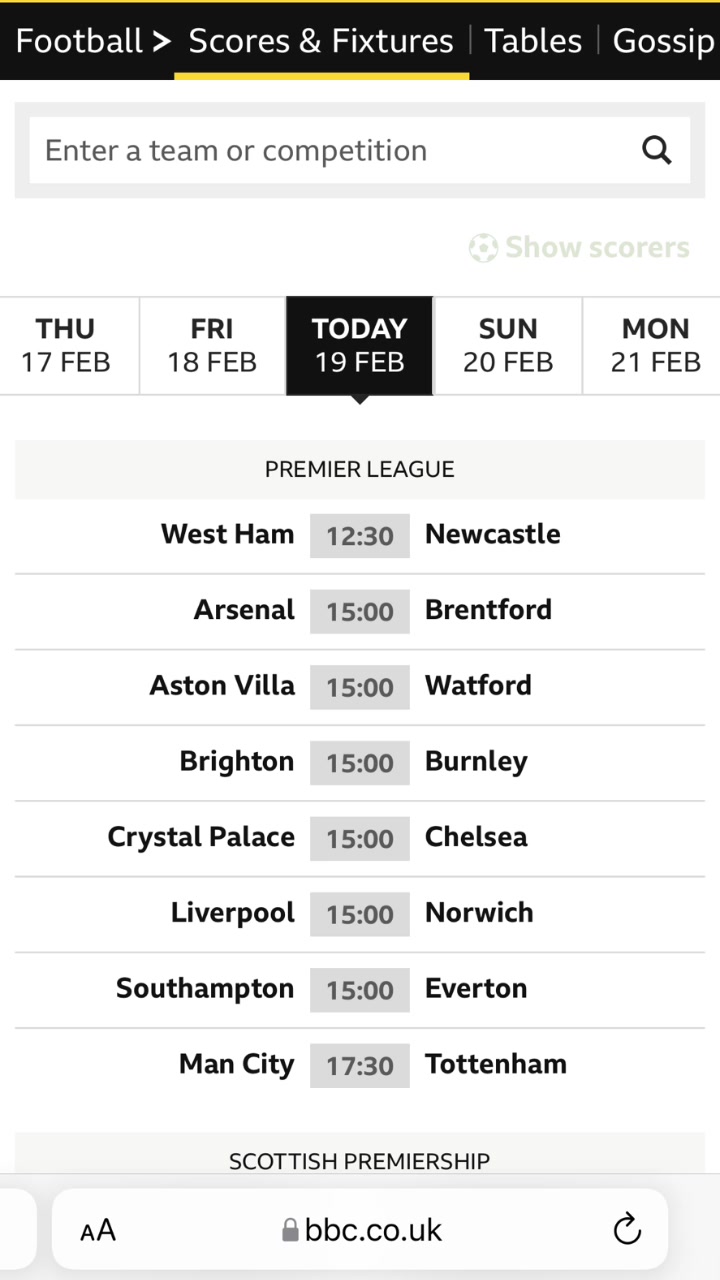Open the Scottish Premiership header

[x=360, y=1161]
